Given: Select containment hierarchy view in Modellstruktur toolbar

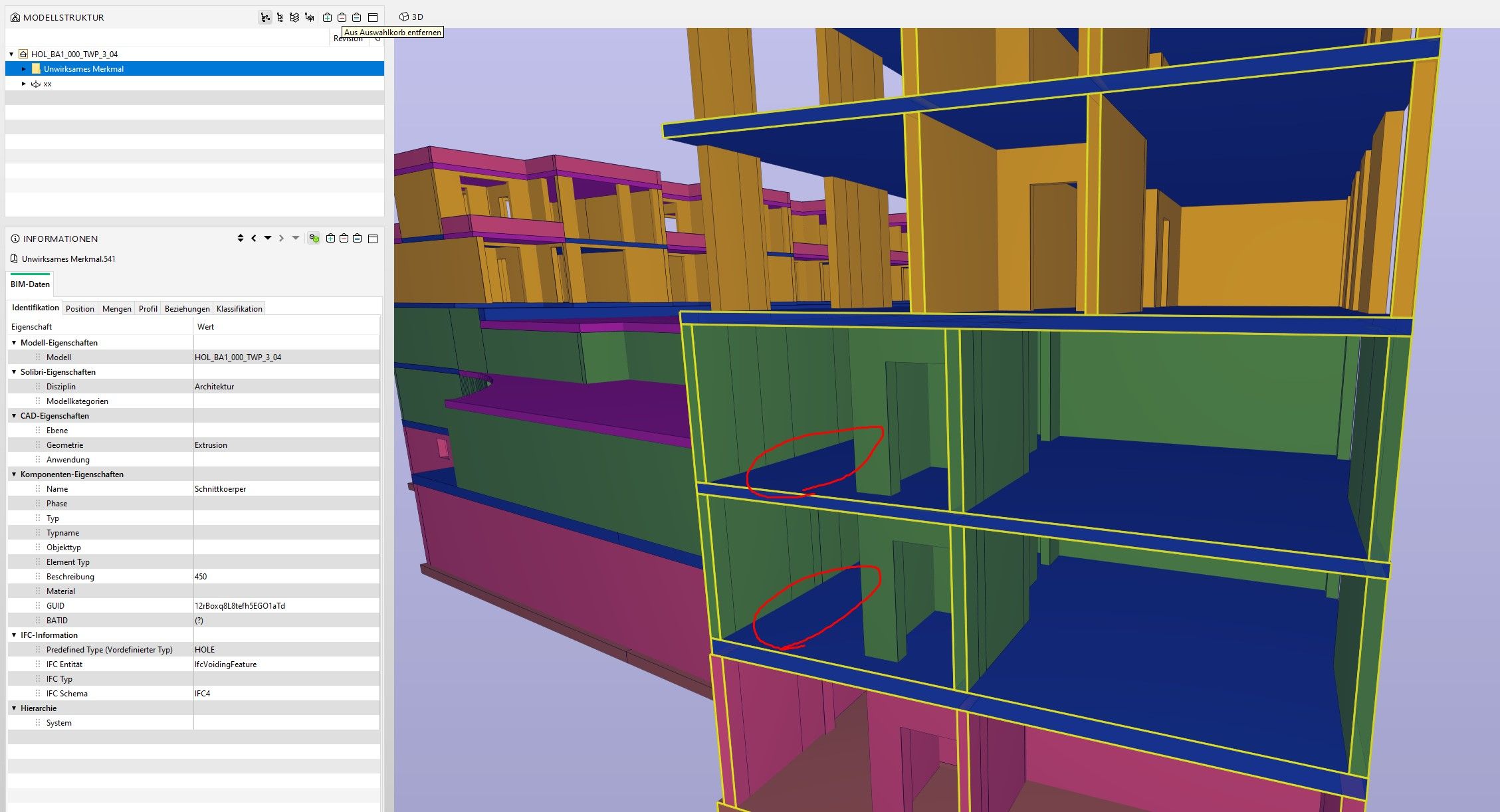Looking at the screenshot, I should [x=265, y=17].
